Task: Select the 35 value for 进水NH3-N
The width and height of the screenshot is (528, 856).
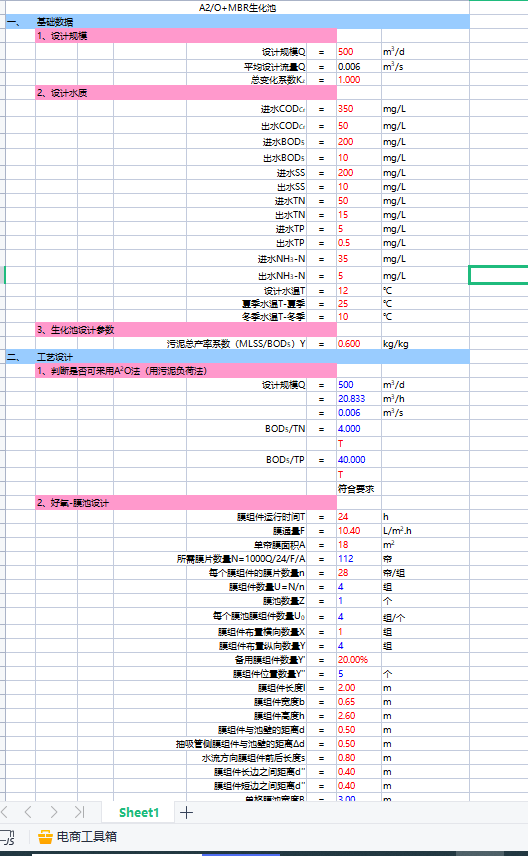Action: pos(359,259)
